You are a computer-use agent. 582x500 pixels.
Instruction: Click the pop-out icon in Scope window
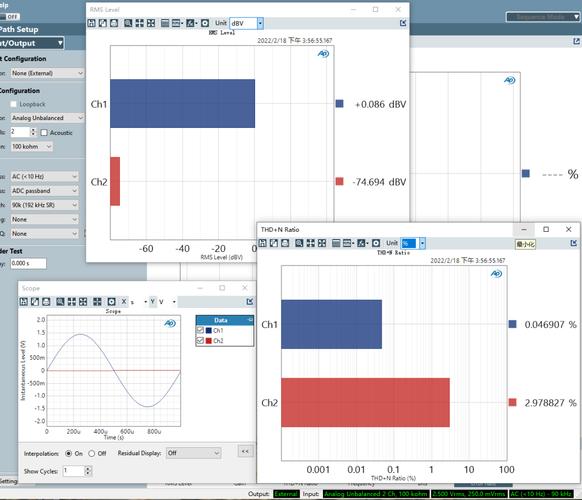(250, 301)
